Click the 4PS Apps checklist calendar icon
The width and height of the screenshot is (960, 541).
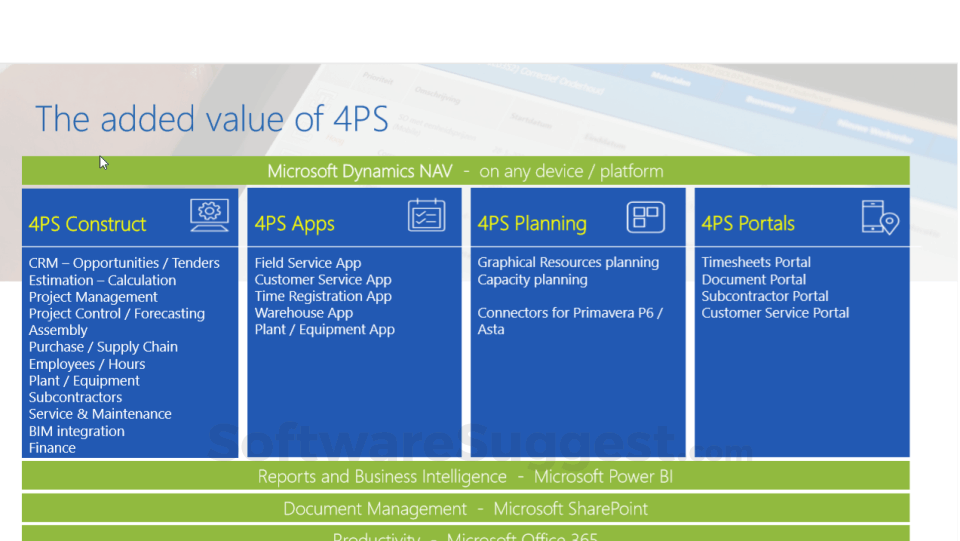[427, 215]
